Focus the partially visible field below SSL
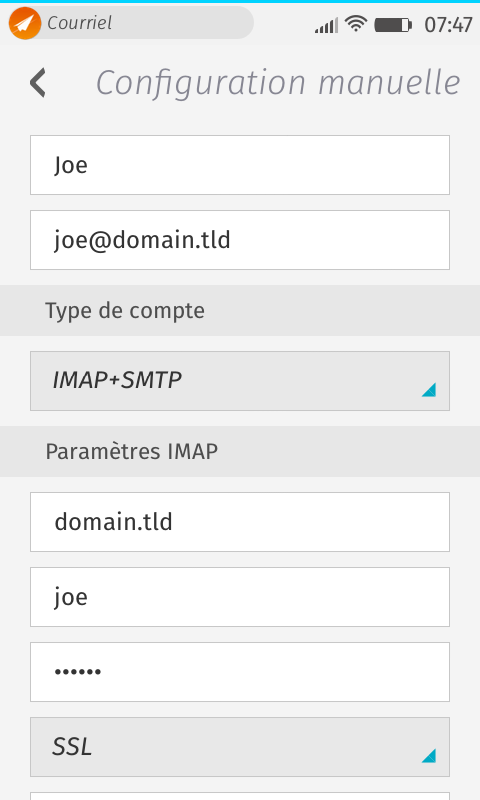480x800 pixels. (240, 796)
